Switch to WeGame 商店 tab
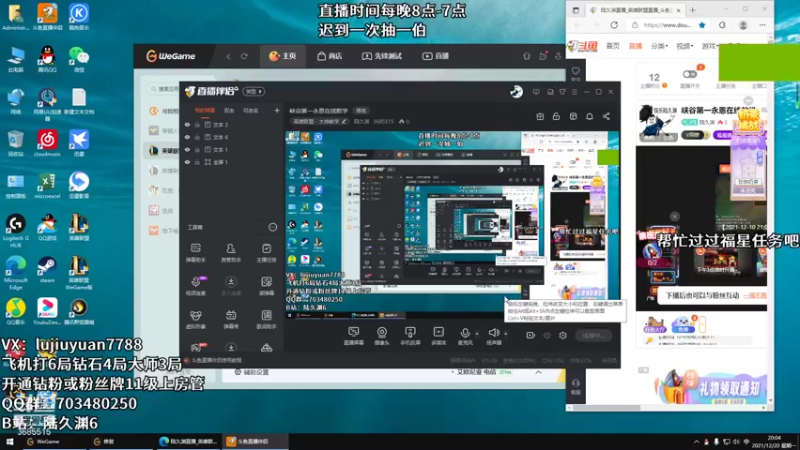This screenshot has width=800, height=450. click(x=330, y=56)
